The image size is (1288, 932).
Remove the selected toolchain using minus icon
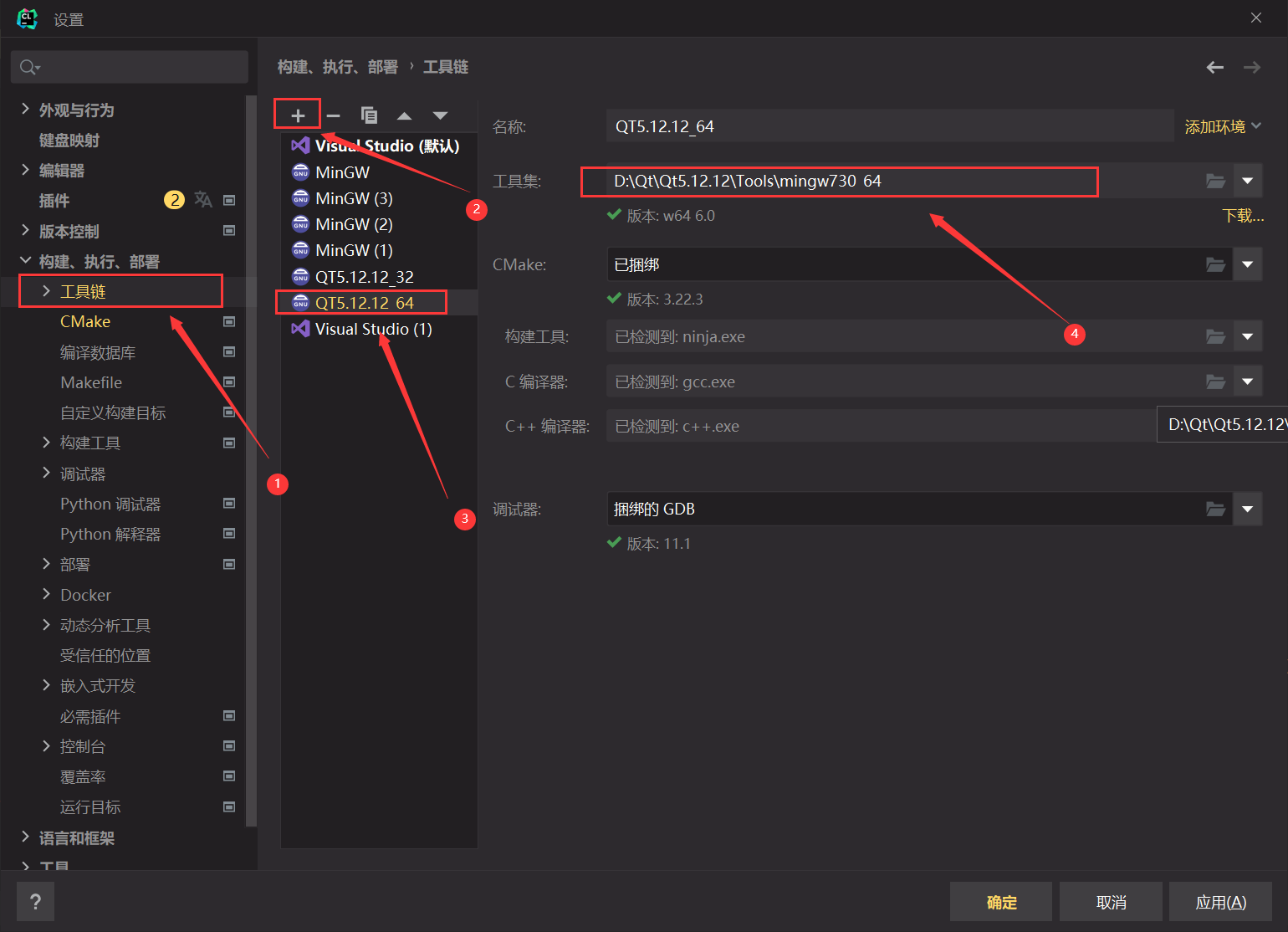[333, 115]
